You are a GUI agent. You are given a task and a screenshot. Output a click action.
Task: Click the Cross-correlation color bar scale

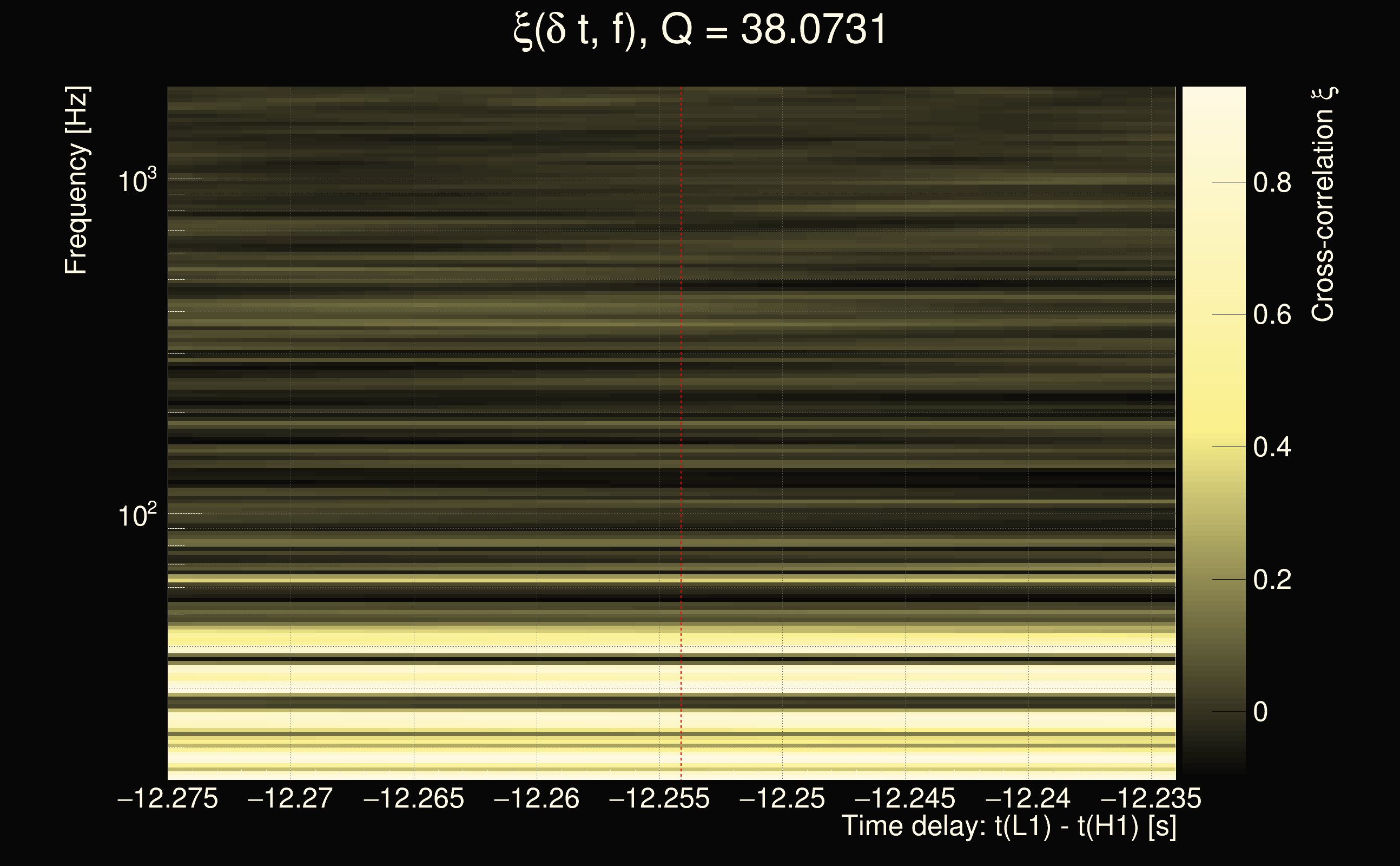click(1213, 430)
